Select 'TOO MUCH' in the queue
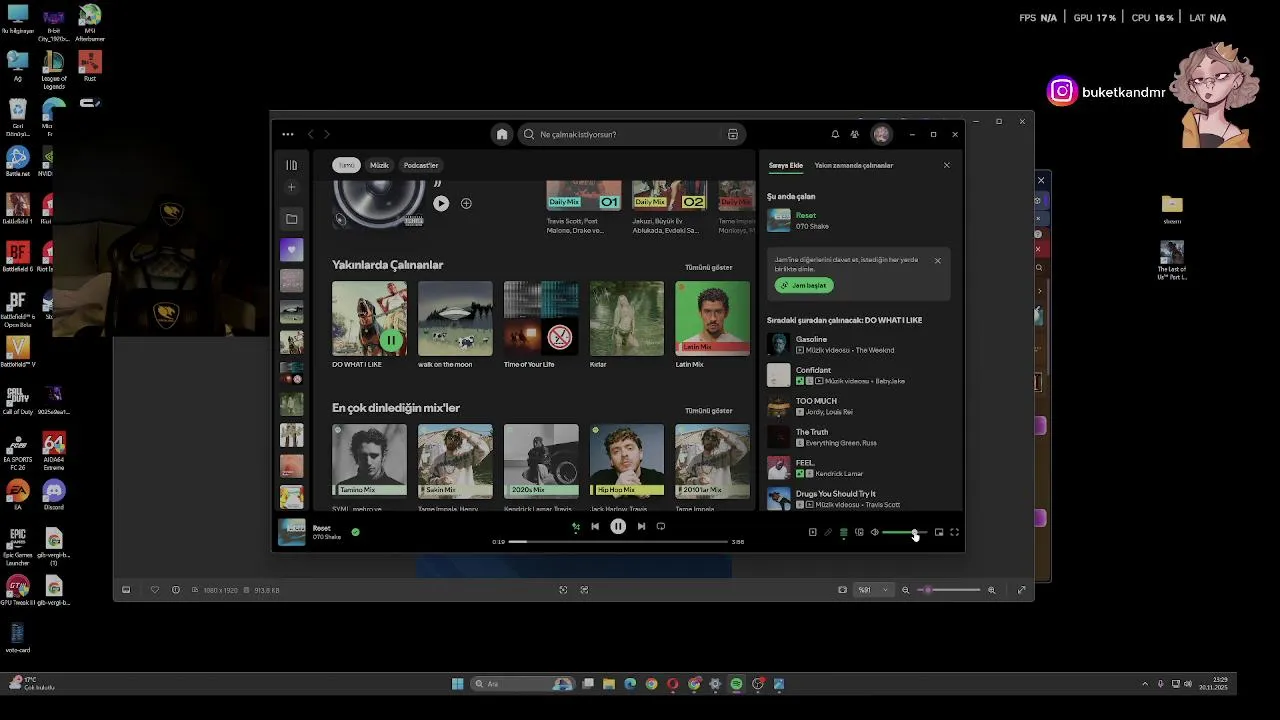The image size is (1280, 720). coord(858,406)
